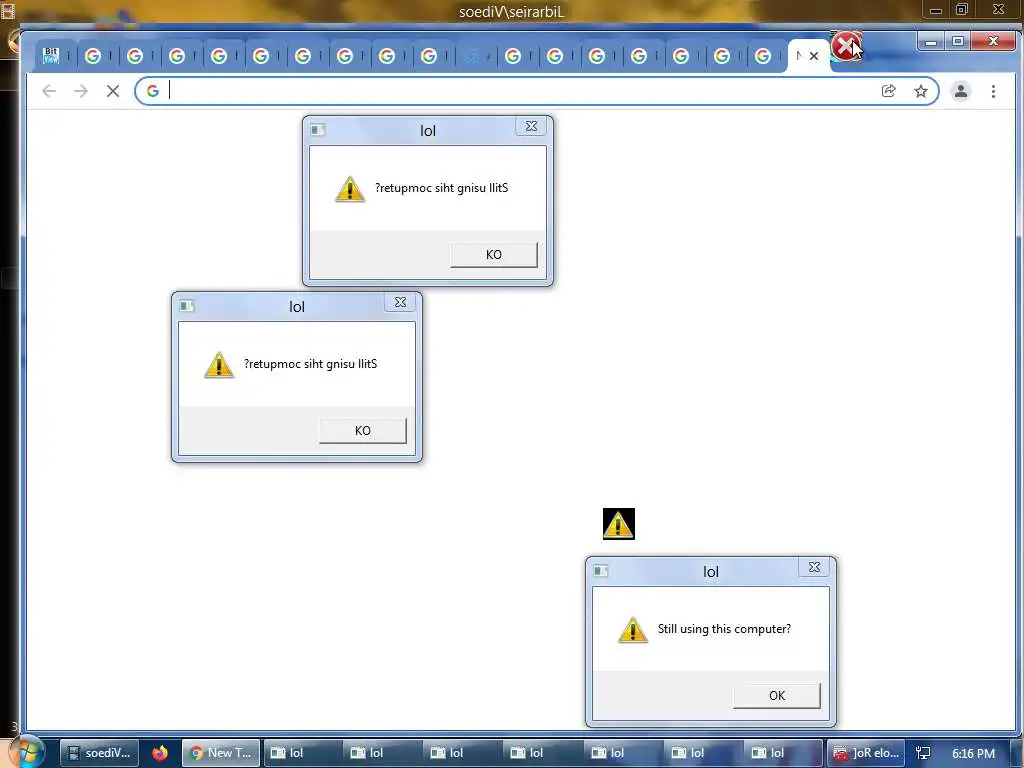Open the last Google tab before the active tab

pos(763,56)
